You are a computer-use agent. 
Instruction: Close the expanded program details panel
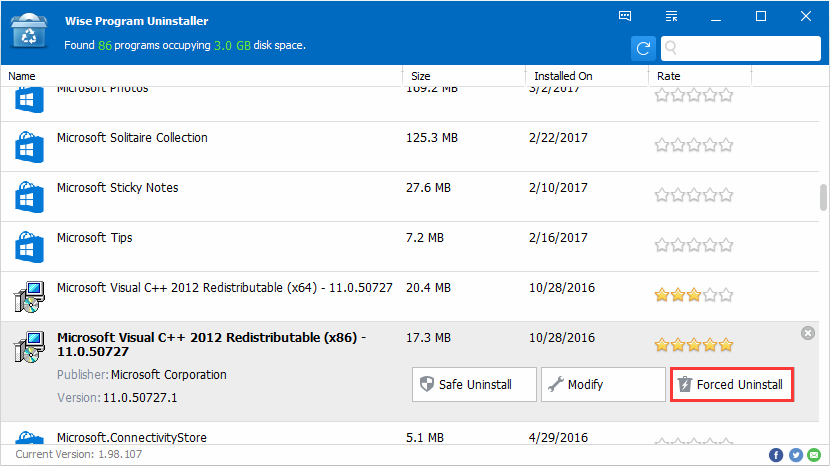808,333
